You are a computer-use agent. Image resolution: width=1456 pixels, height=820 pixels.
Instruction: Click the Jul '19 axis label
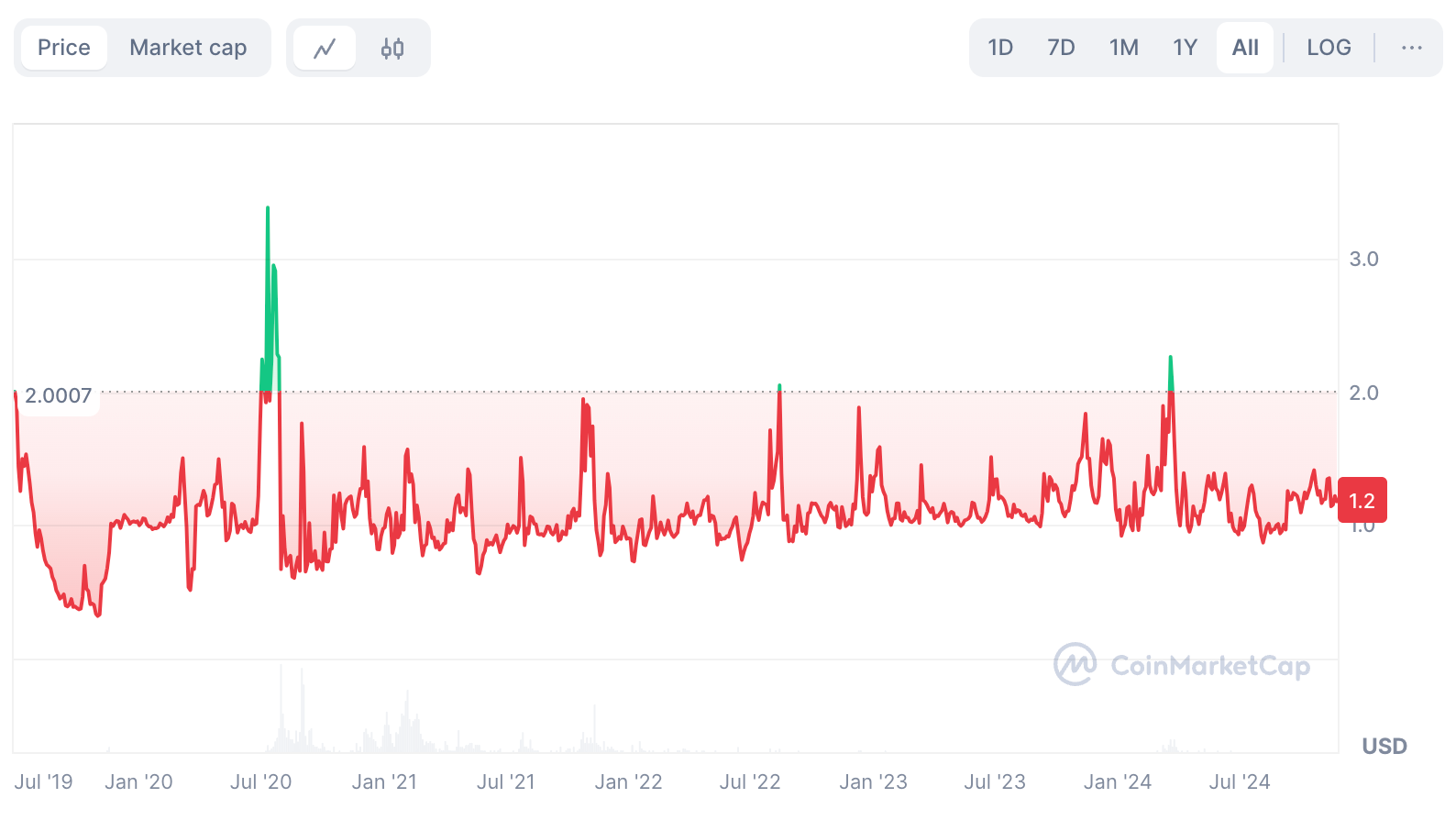pos(43,782)
